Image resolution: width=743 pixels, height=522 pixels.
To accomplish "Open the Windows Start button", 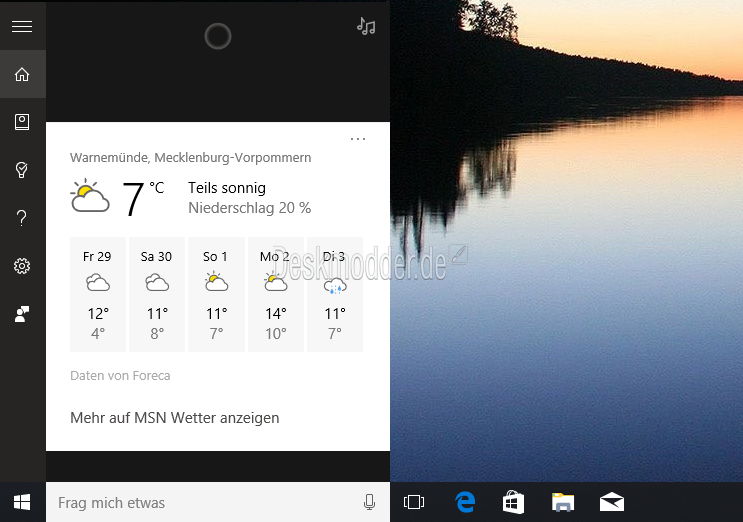I will click(22, 502).
